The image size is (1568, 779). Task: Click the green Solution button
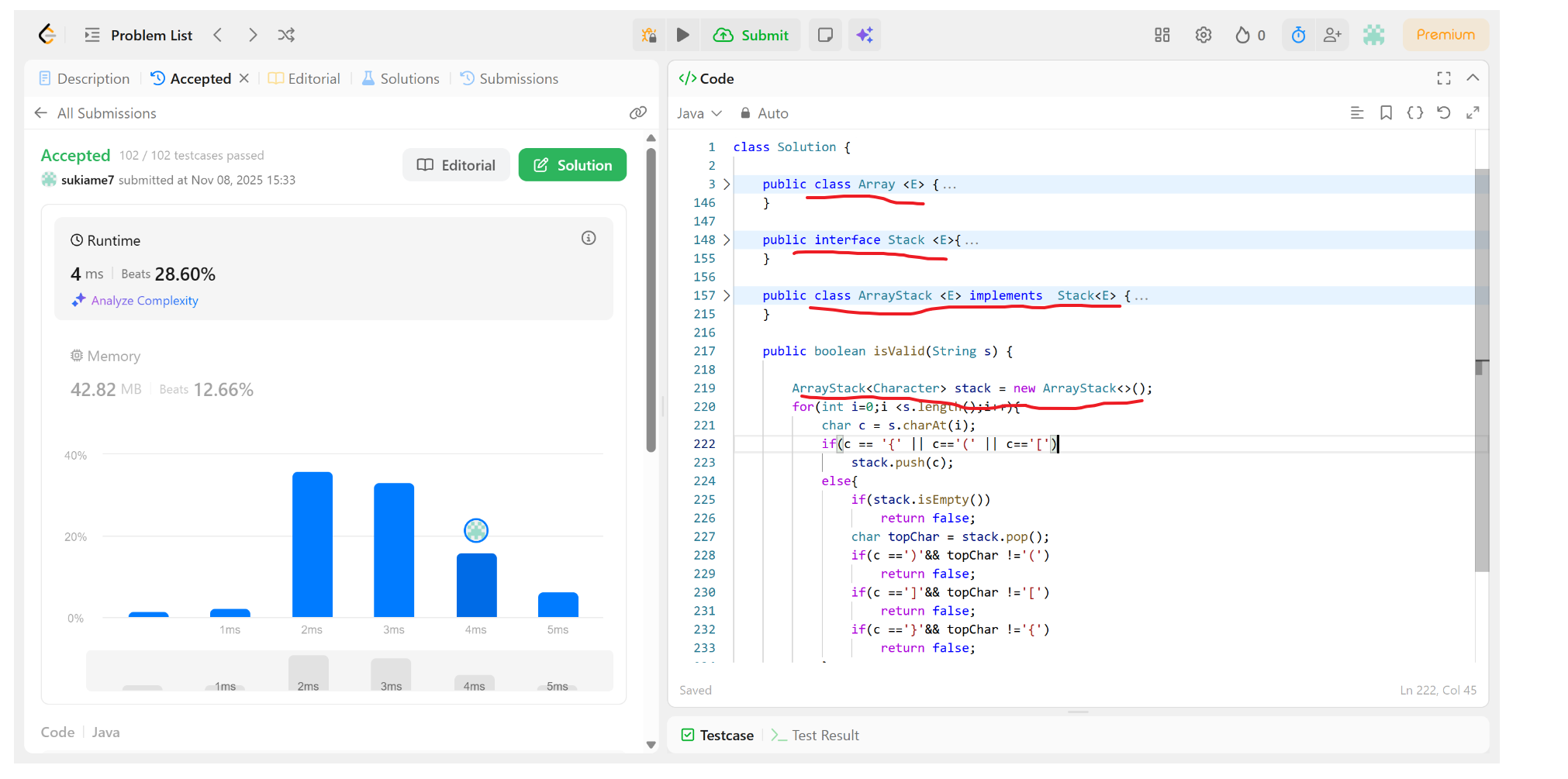click(572, 165)
